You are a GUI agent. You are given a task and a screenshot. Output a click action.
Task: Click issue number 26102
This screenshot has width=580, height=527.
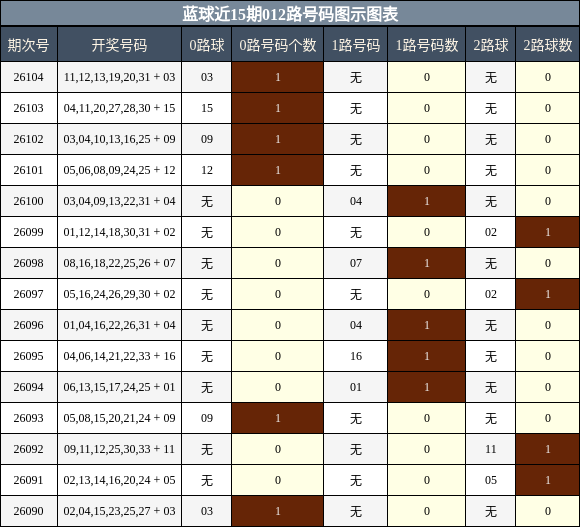(28, 139)
